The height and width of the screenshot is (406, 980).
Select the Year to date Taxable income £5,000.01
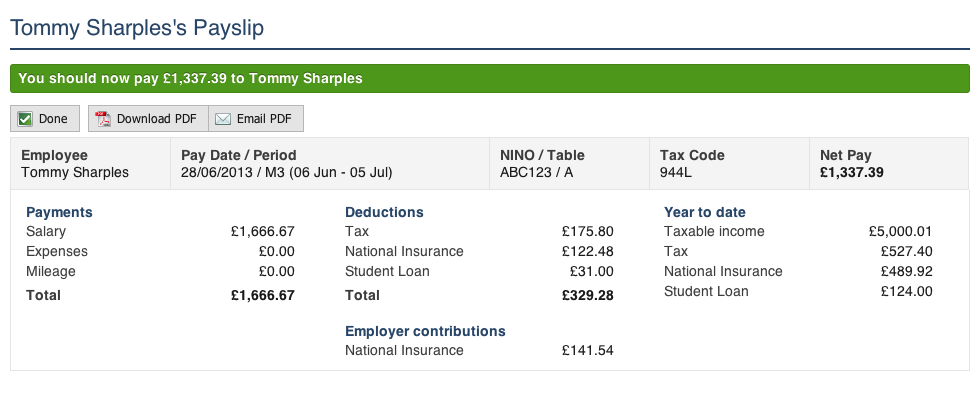coord(900,231)
